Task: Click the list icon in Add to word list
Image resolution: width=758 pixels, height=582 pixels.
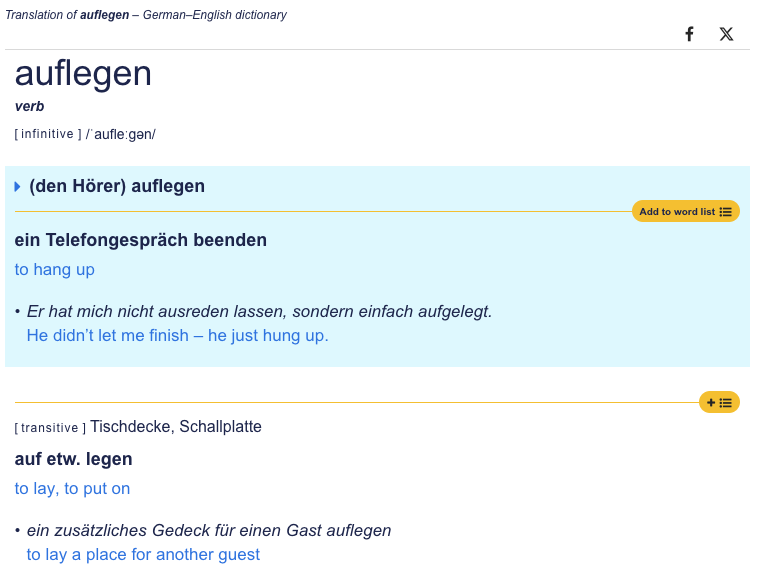Action: click(726, 212)
